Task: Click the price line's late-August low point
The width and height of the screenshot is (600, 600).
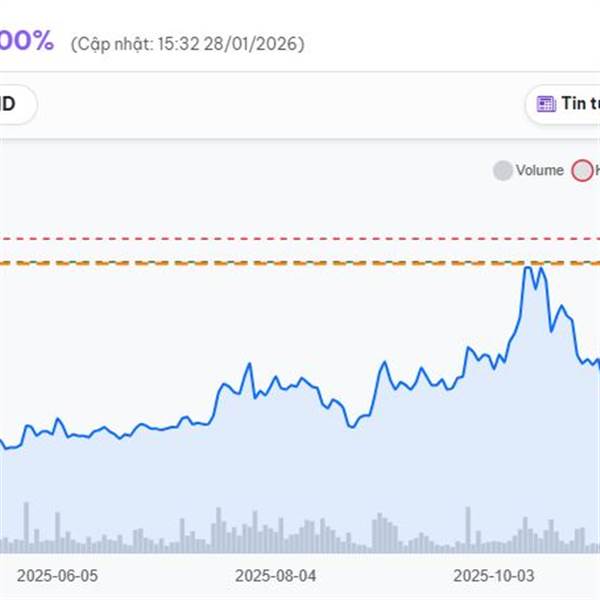Action: (x=351, y=427)
